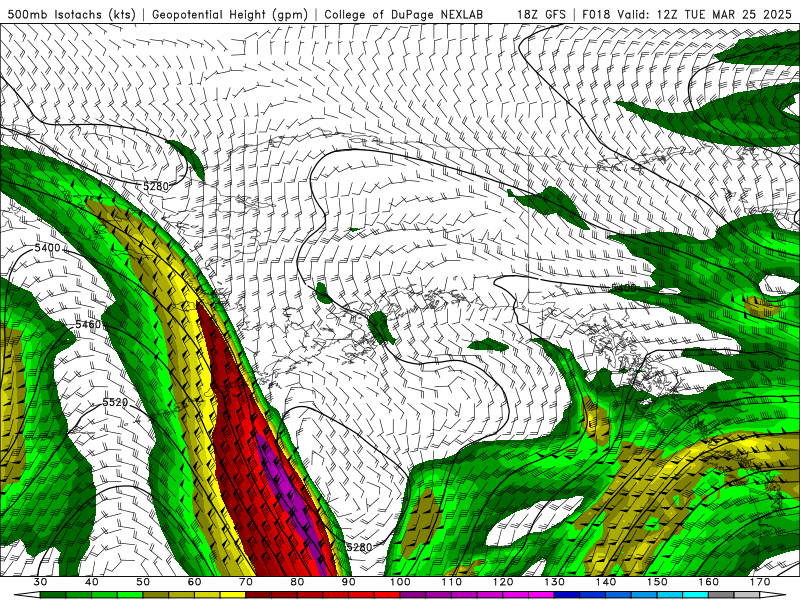
Task: Click the 50 value on the color scale
Action: tap(143, 582)
